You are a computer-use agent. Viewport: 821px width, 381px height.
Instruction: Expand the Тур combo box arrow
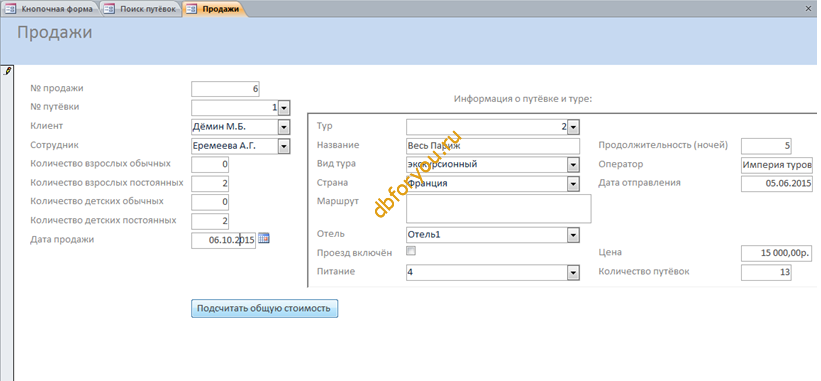573,127
